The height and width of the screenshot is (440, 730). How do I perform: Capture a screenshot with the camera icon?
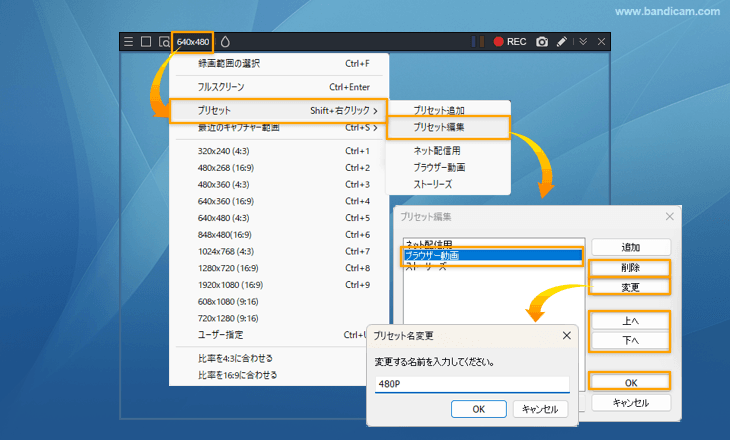pos(542,42)
